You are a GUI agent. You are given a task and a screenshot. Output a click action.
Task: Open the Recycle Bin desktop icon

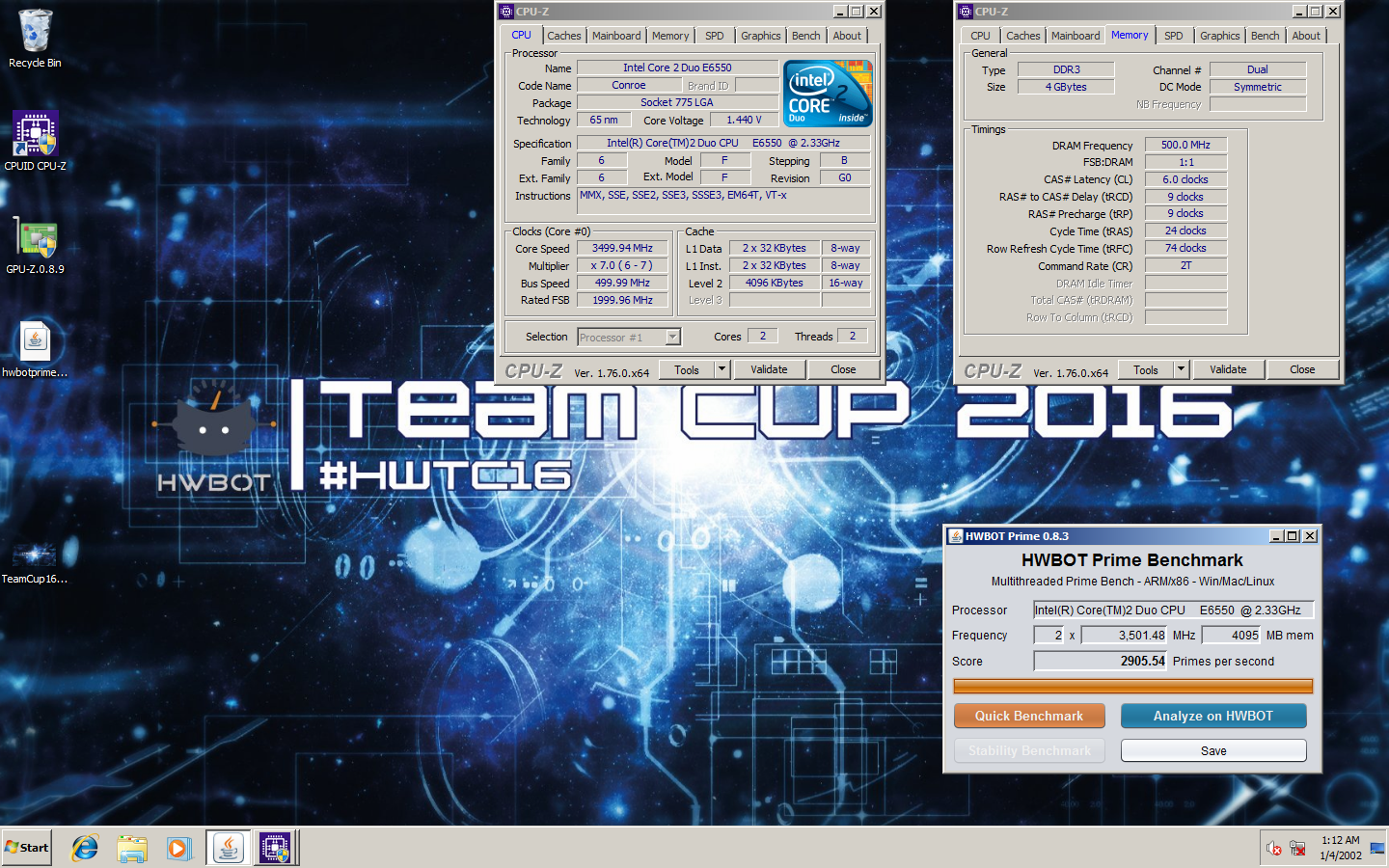35,39
